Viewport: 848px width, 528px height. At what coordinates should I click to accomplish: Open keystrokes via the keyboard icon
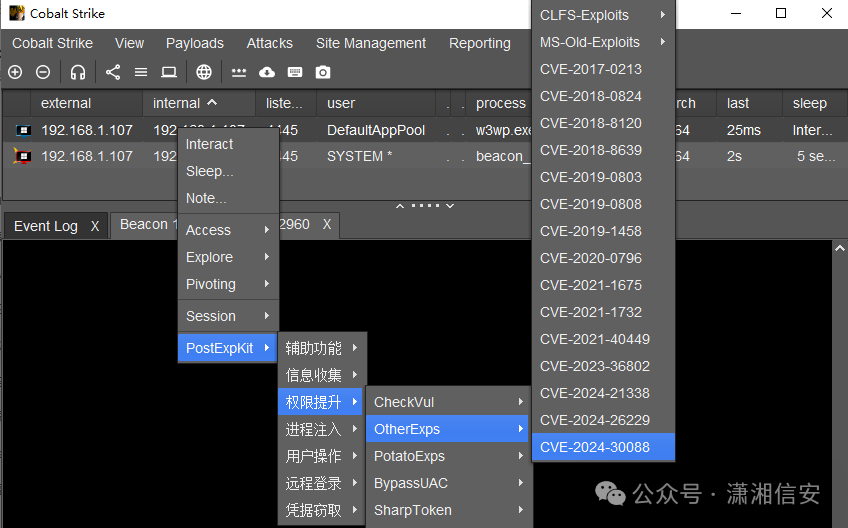click(295, 72)
